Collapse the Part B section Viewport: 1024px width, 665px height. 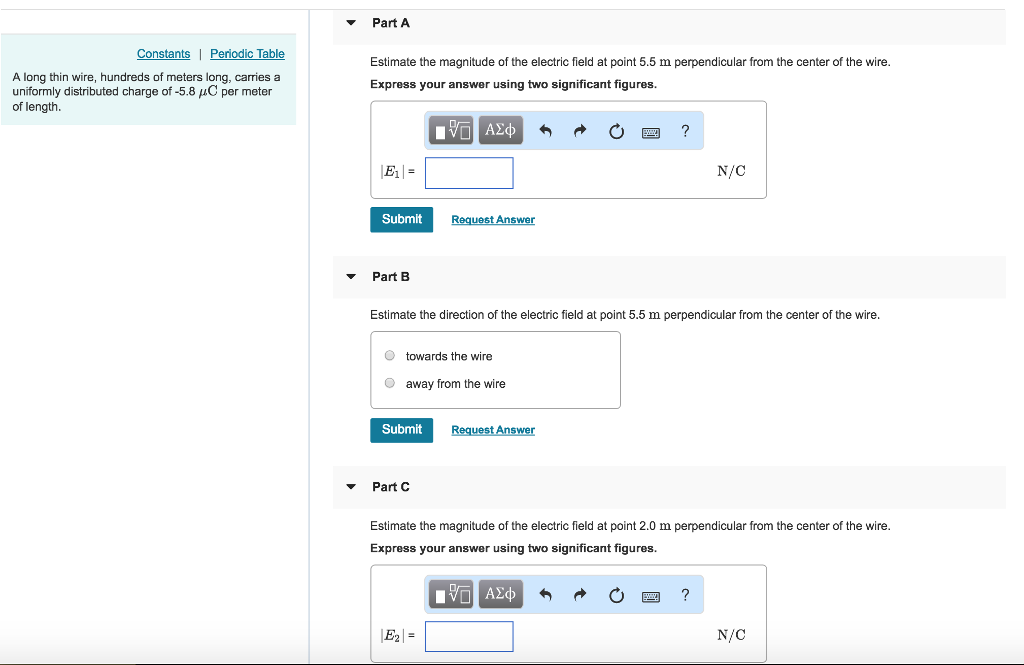pos(350,276)
